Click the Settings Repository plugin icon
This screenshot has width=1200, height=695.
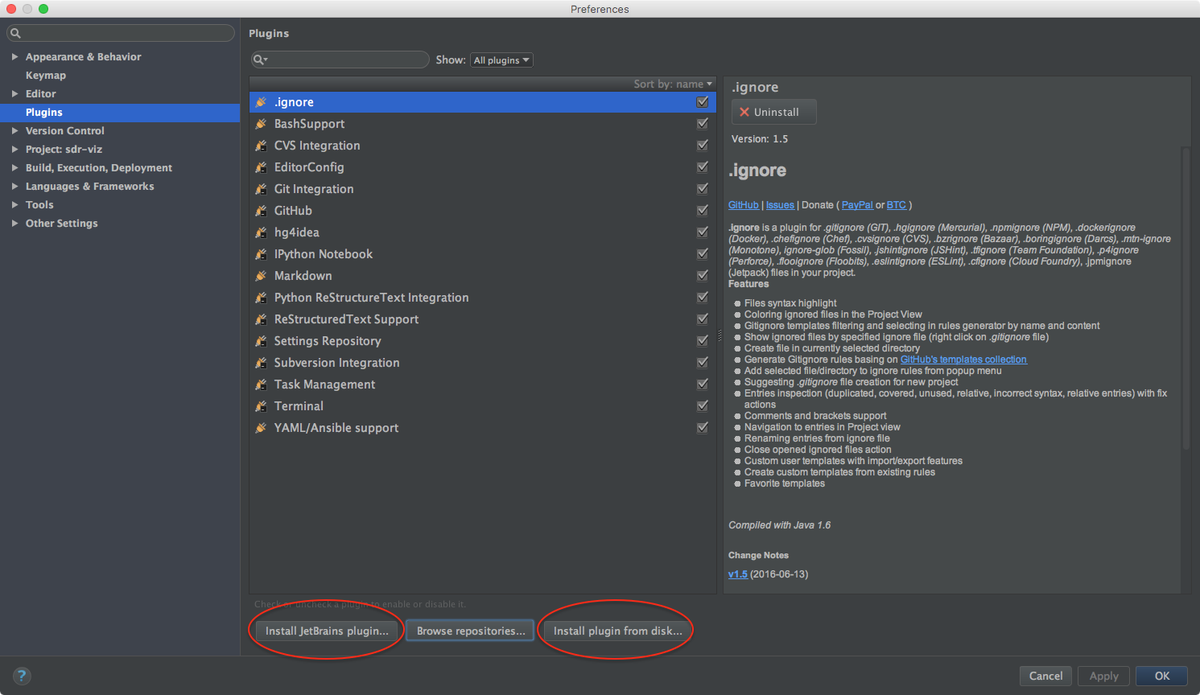261,341
